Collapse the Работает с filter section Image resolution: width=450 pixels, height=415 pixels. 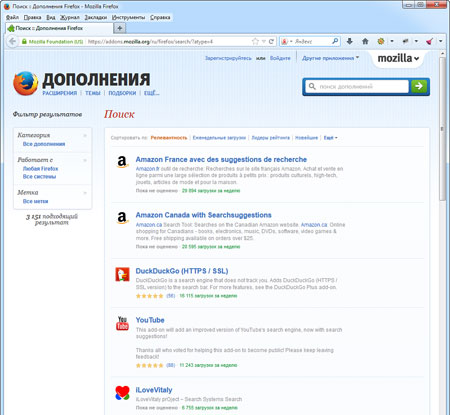click(85, 160)
